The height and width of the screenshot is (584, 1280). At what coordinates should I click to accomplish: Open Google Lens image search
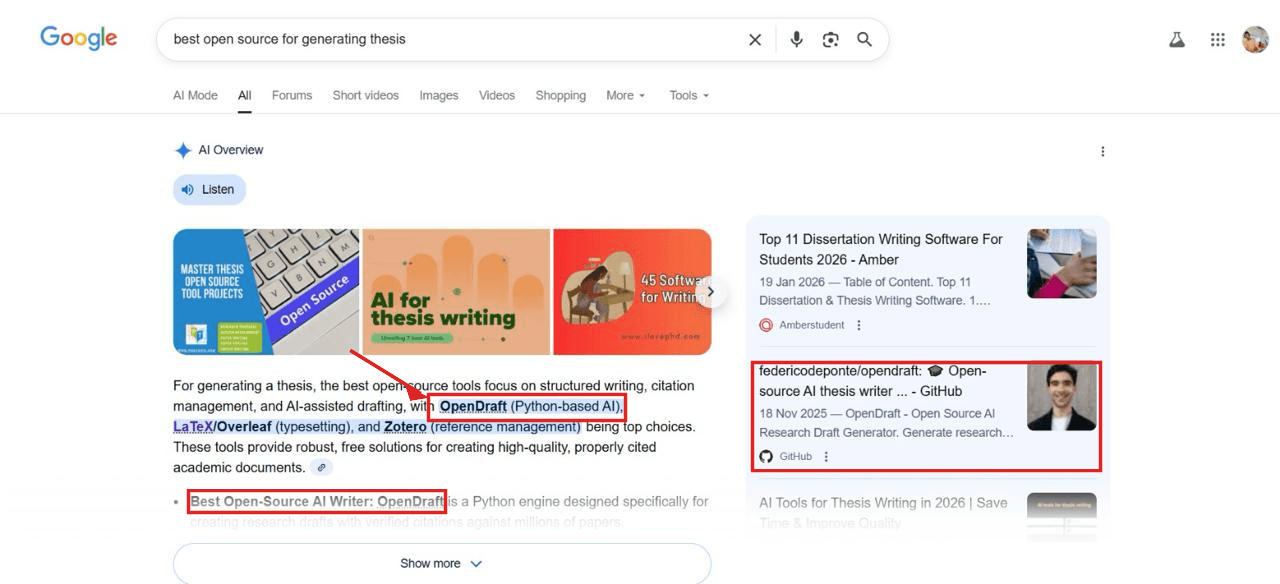coord(830,40)
